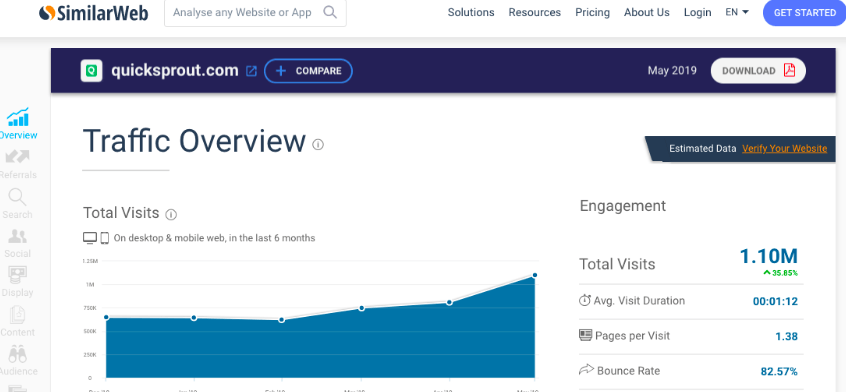
Task: Select the Social sidebar icon
Action: coord(17,243)
